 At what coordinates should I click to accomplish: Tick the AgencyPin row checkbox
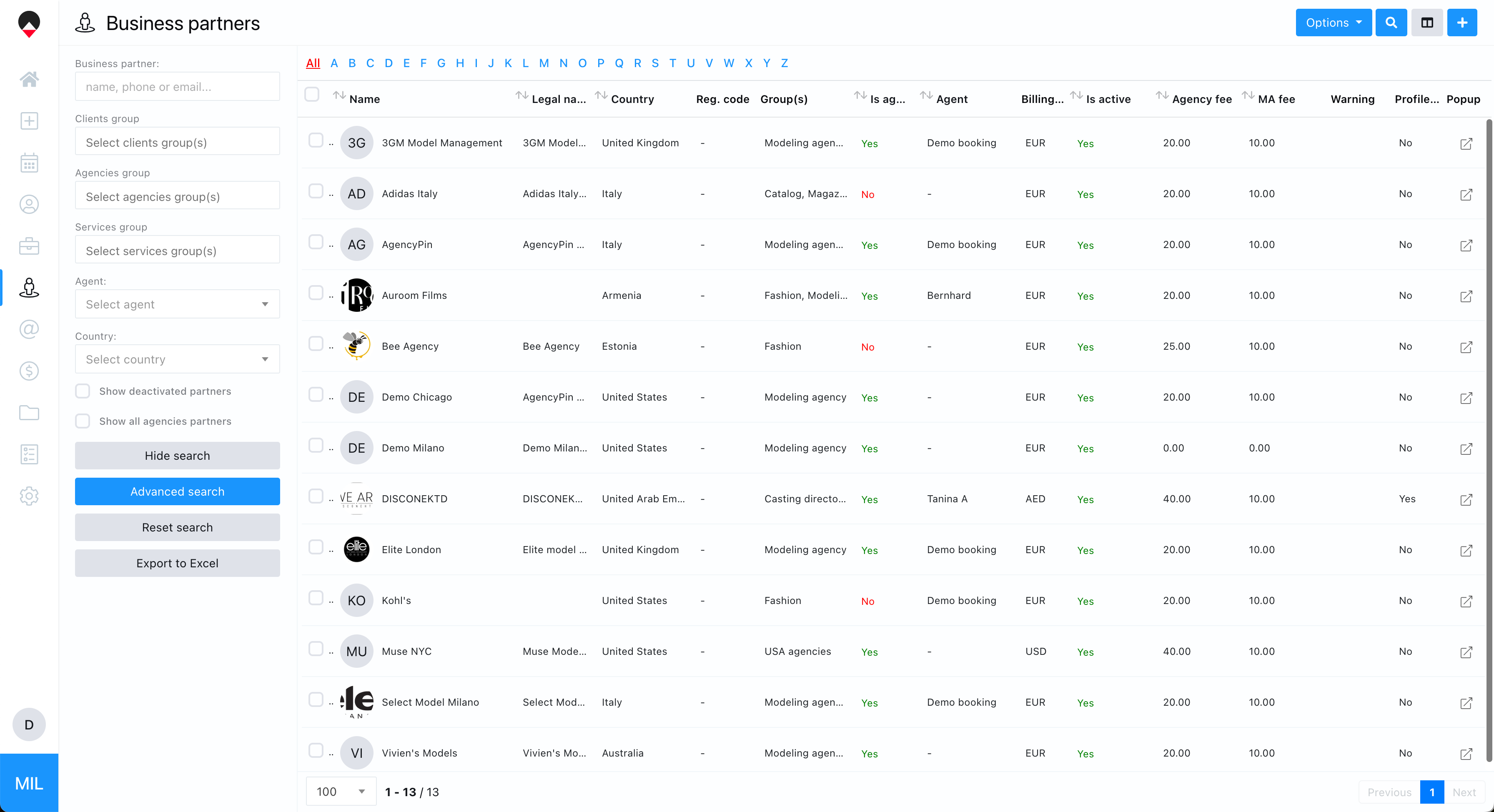316,242
